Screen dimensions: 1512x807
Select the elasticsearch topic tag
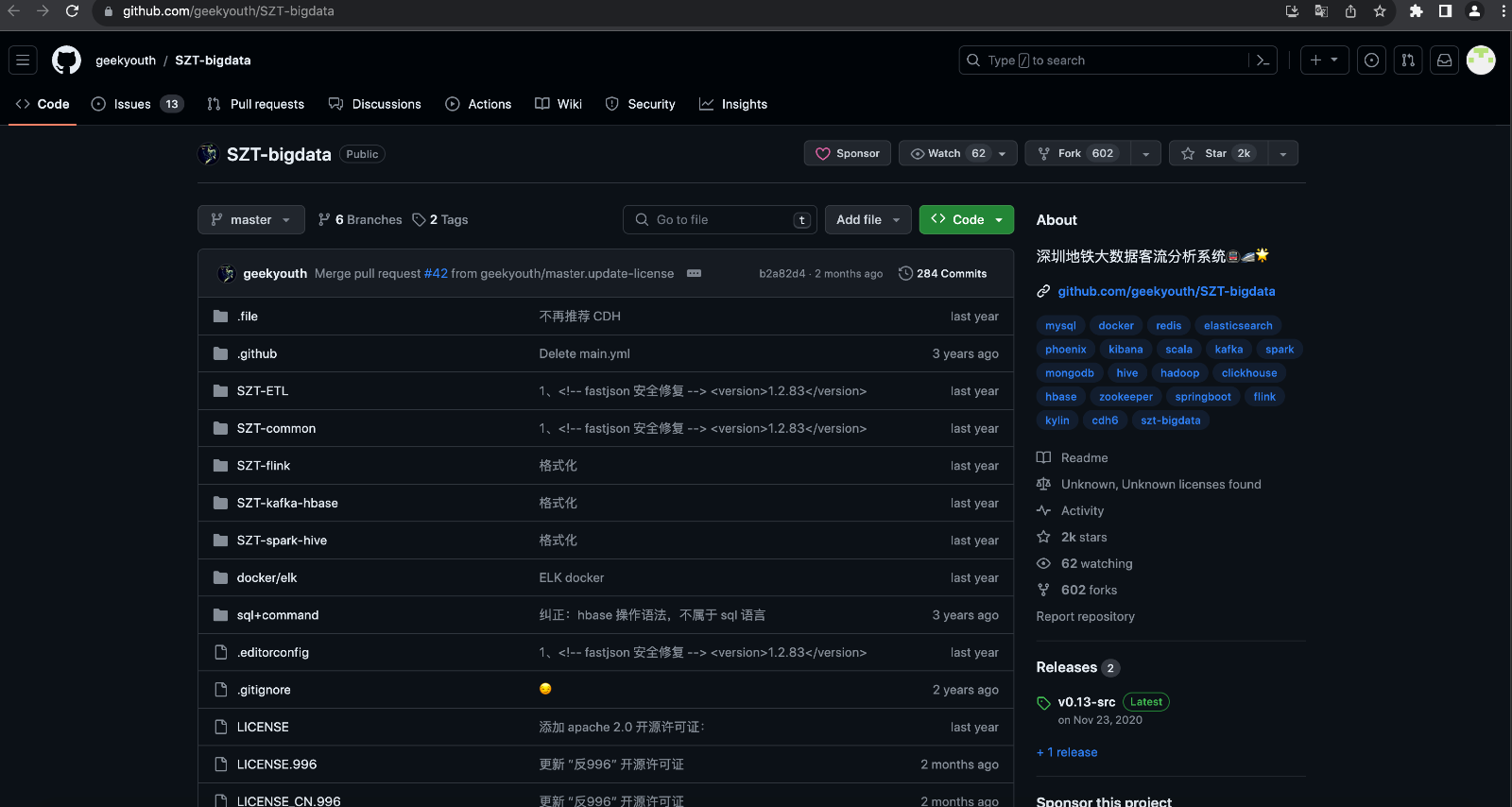(1238, 325)
